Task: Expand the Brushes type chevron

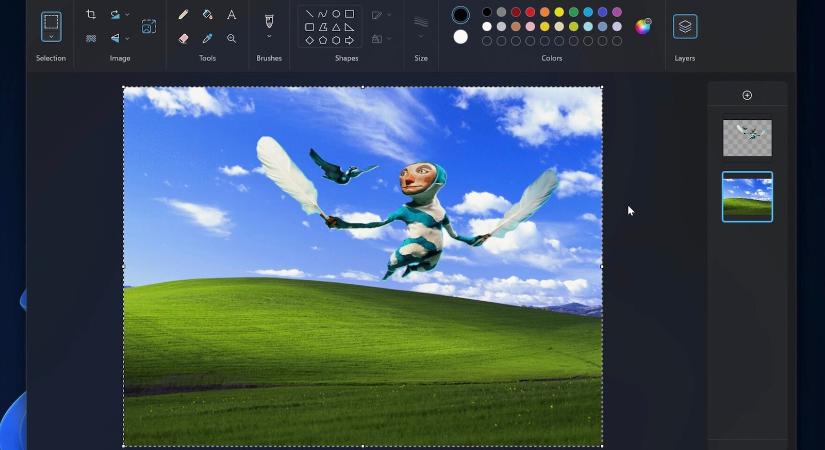Action: click(269, 37)
